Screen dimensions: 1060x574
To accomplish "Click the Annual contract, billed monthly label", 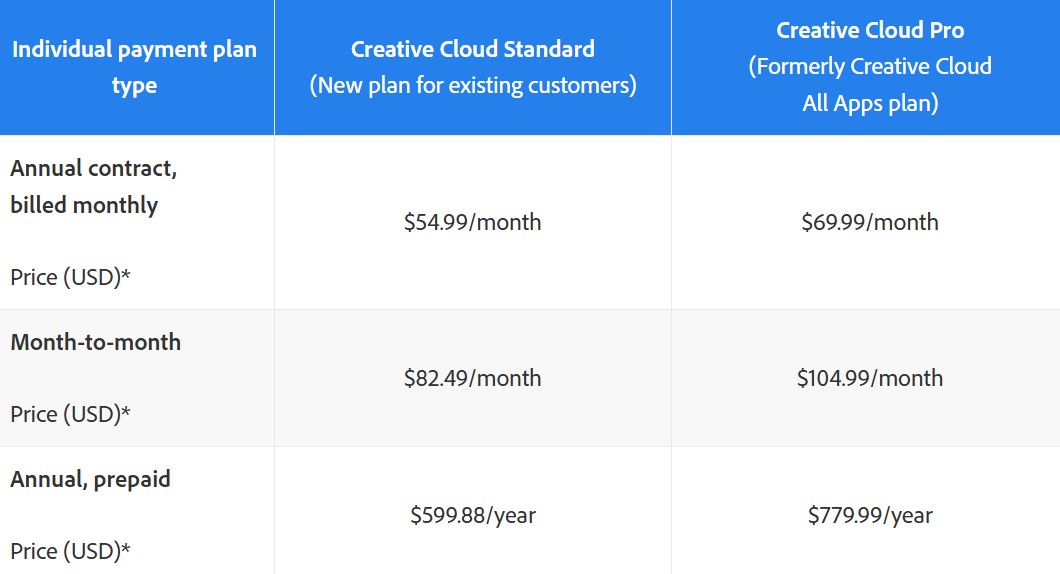I will coord(94,187).
